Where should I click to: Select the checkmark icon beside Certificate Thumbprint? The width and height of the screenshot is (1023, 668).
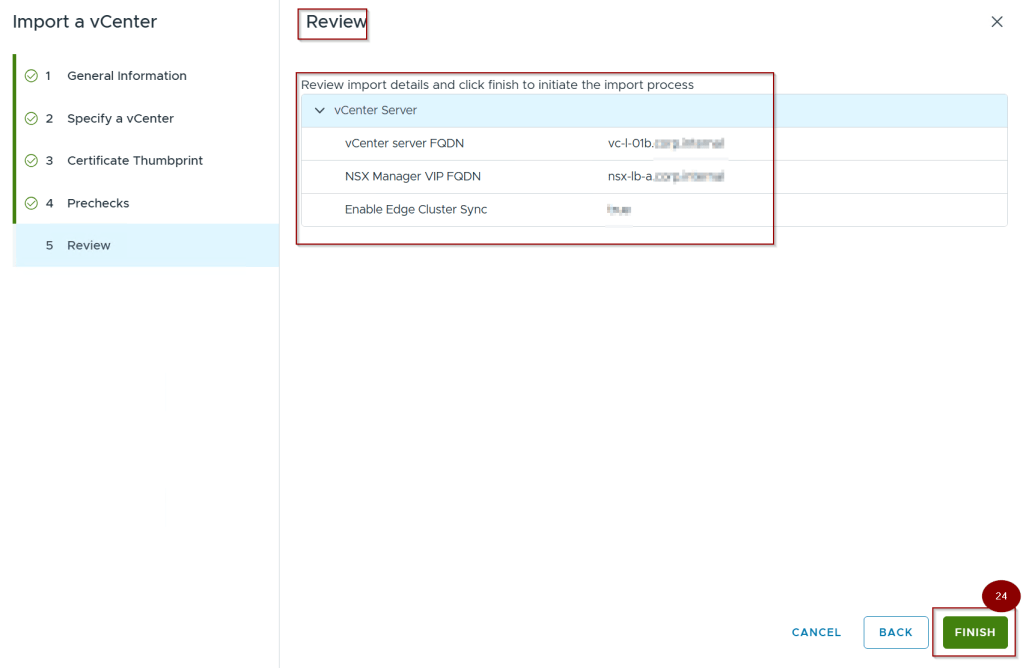[x=31, y=161]
